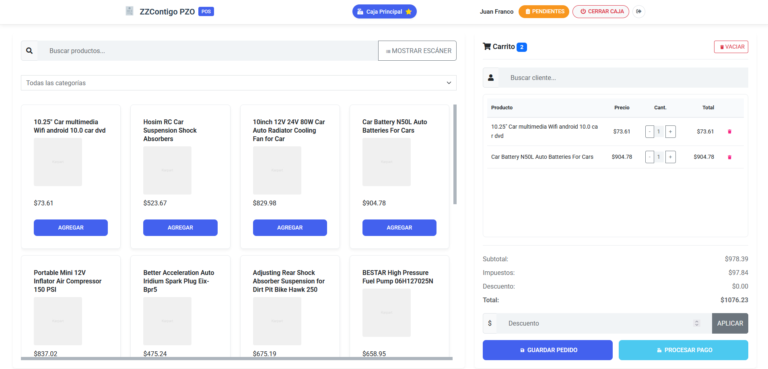Click the 10.25" Car multimedia product thumbnail
This screenshot has height=369, width=768.
tap(58, 162)
